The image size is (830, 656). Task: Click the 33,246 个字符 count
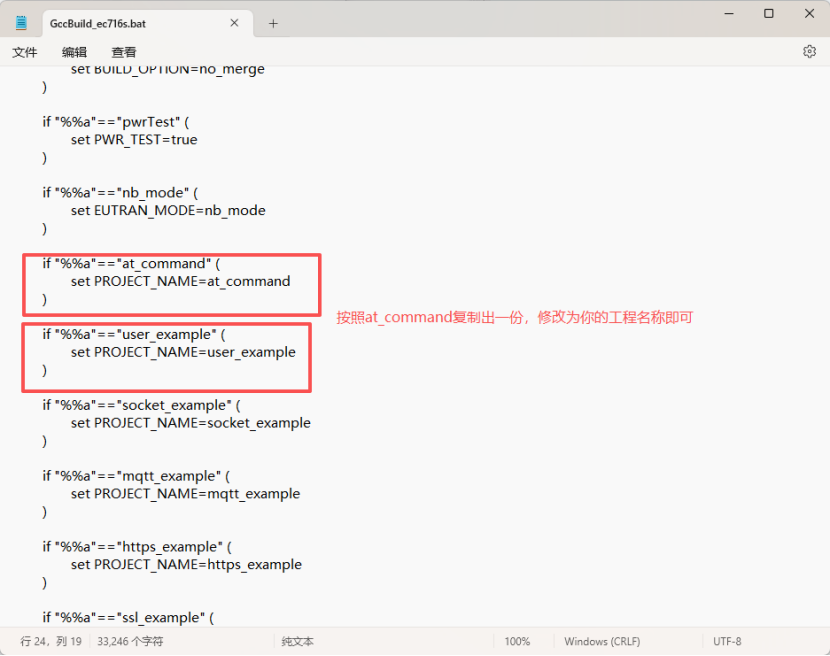(x=130, y=641)
